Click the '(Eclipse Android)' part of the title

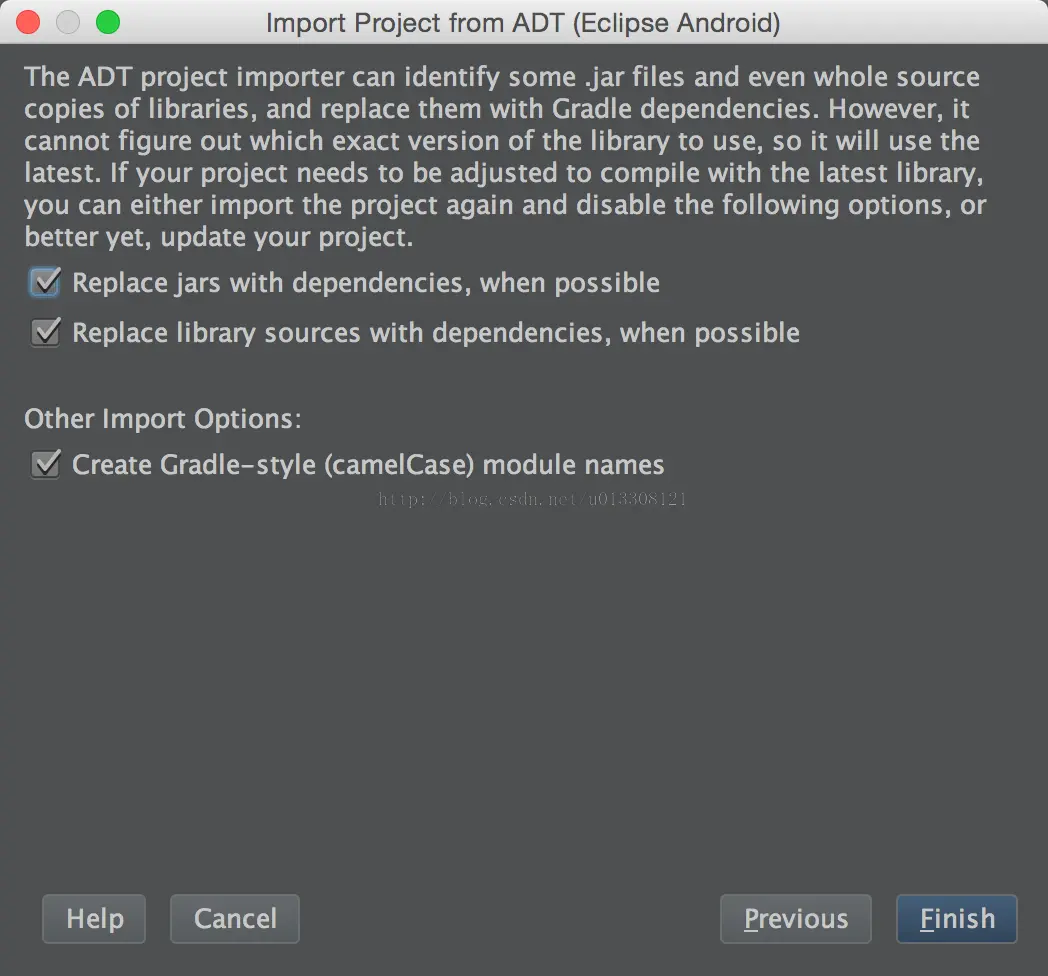(677, 22)
